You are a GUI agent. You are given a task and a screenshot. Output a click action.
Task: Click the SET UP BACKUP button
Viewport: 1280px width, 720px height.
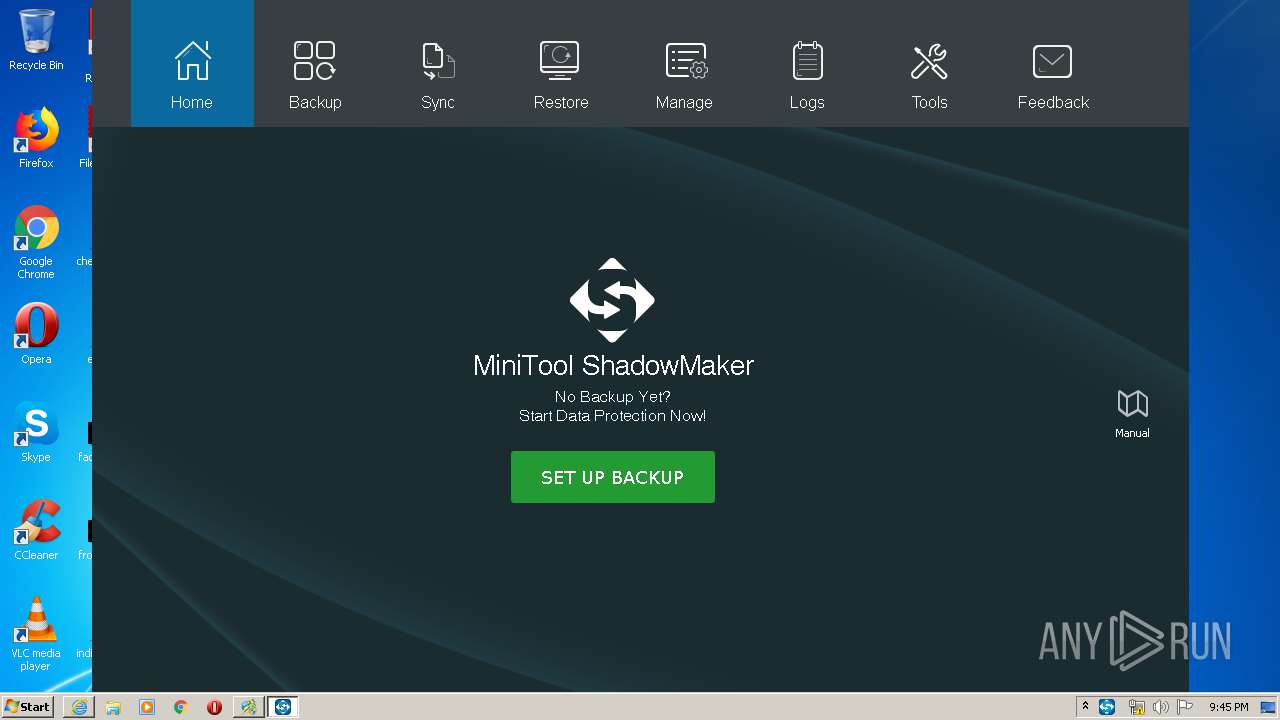pos(613,477)
